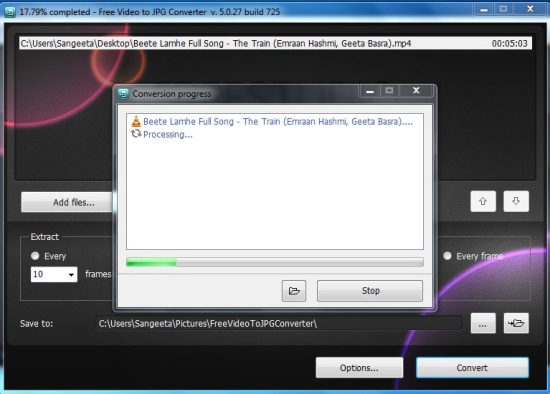The height and width of the screenshot is (394, 550).
Task: Click the Convert button
Action: [472, 368]
